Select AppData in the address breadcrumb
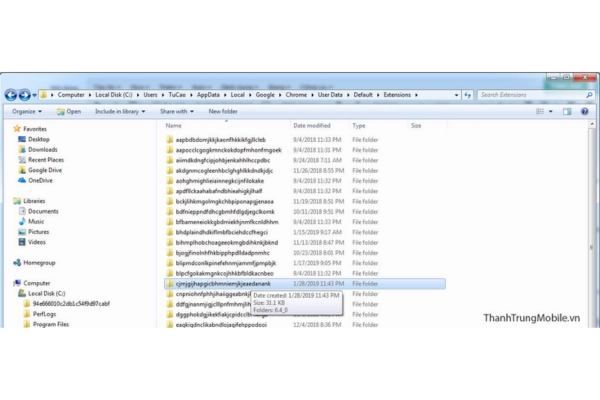Screen dimensions: 600x400 pyautogui.click(x=208, y=95)
